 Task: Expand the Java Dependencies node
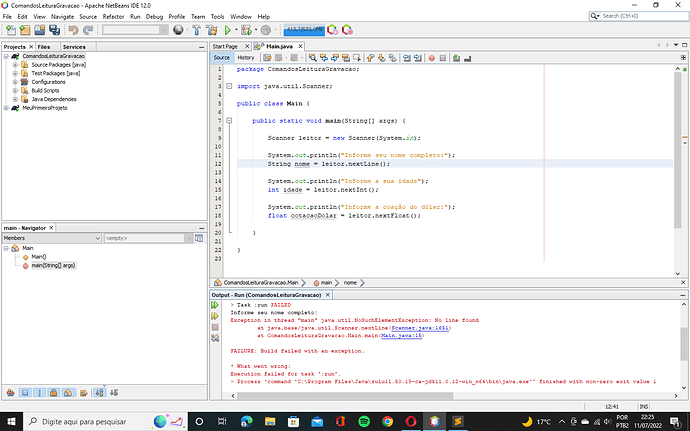tap(15, 99)
